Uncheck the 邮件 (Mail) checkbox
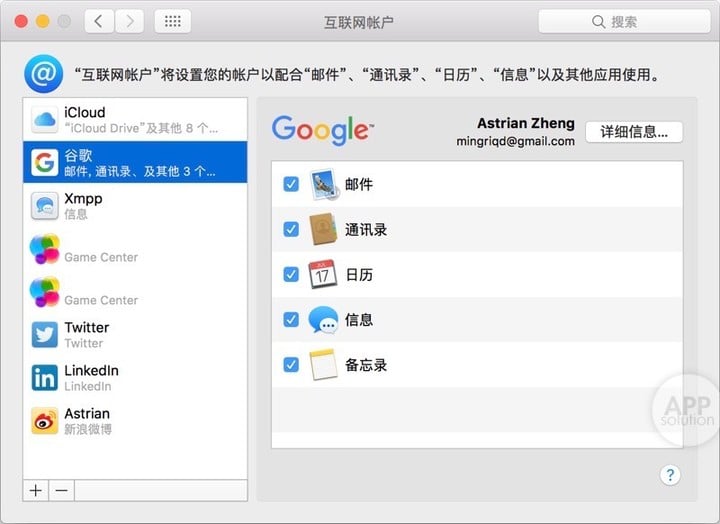The width and height of the screenshot is (720, 524). click(291, 184)
